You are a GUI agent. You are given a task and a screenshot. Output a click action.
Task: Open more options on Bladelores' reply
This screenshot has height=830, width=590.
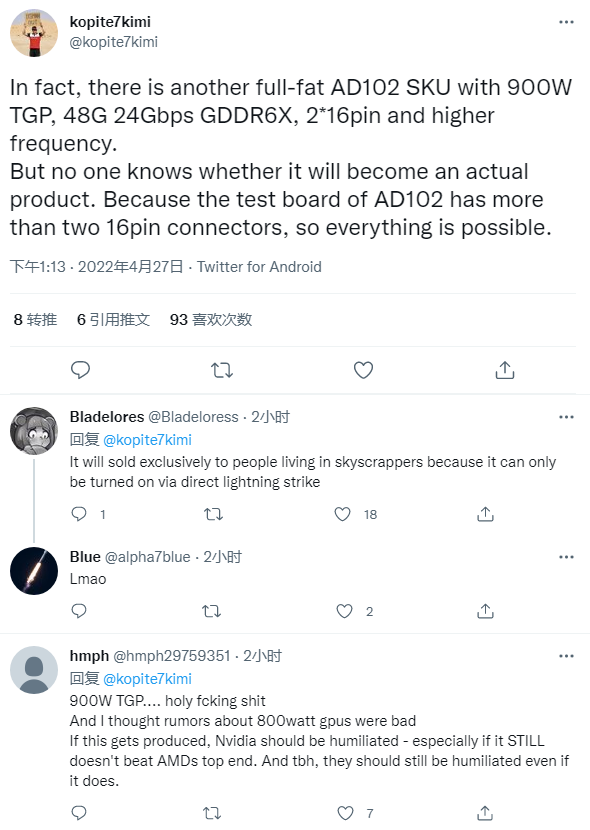[x=566, y=417]
